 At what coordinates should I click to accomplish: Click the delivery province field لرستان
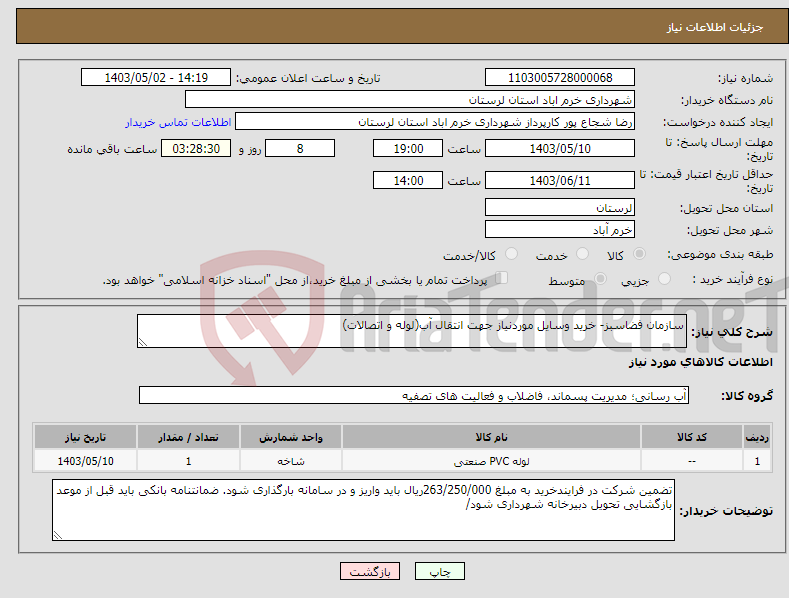560,207
